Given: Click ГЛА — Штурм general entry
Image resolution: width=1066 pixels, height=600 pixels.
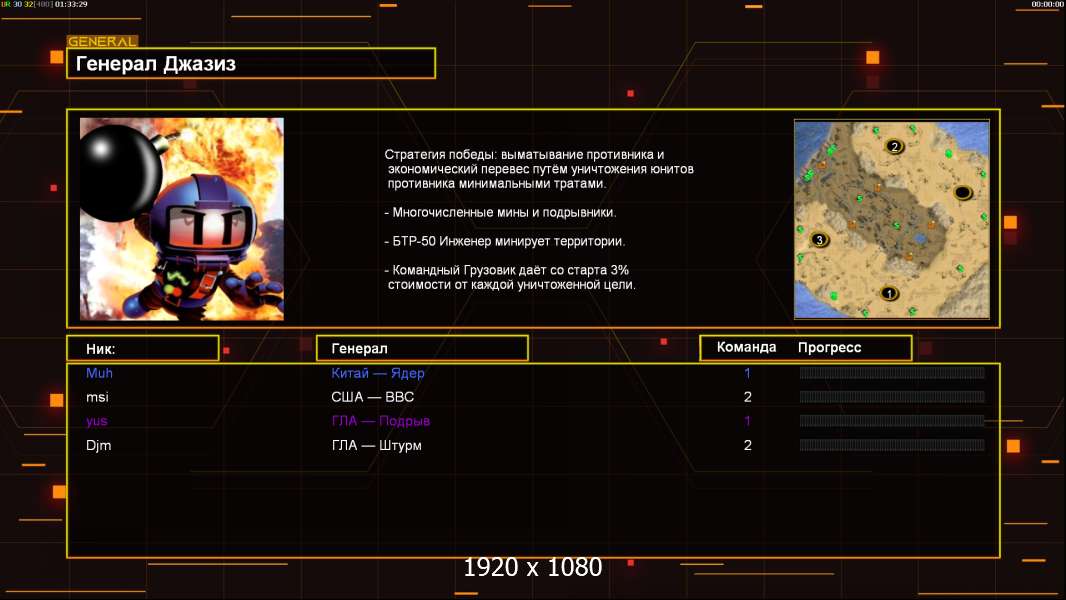Looking at the screenshot, I should pyautogui.click(x=377, y=445).
